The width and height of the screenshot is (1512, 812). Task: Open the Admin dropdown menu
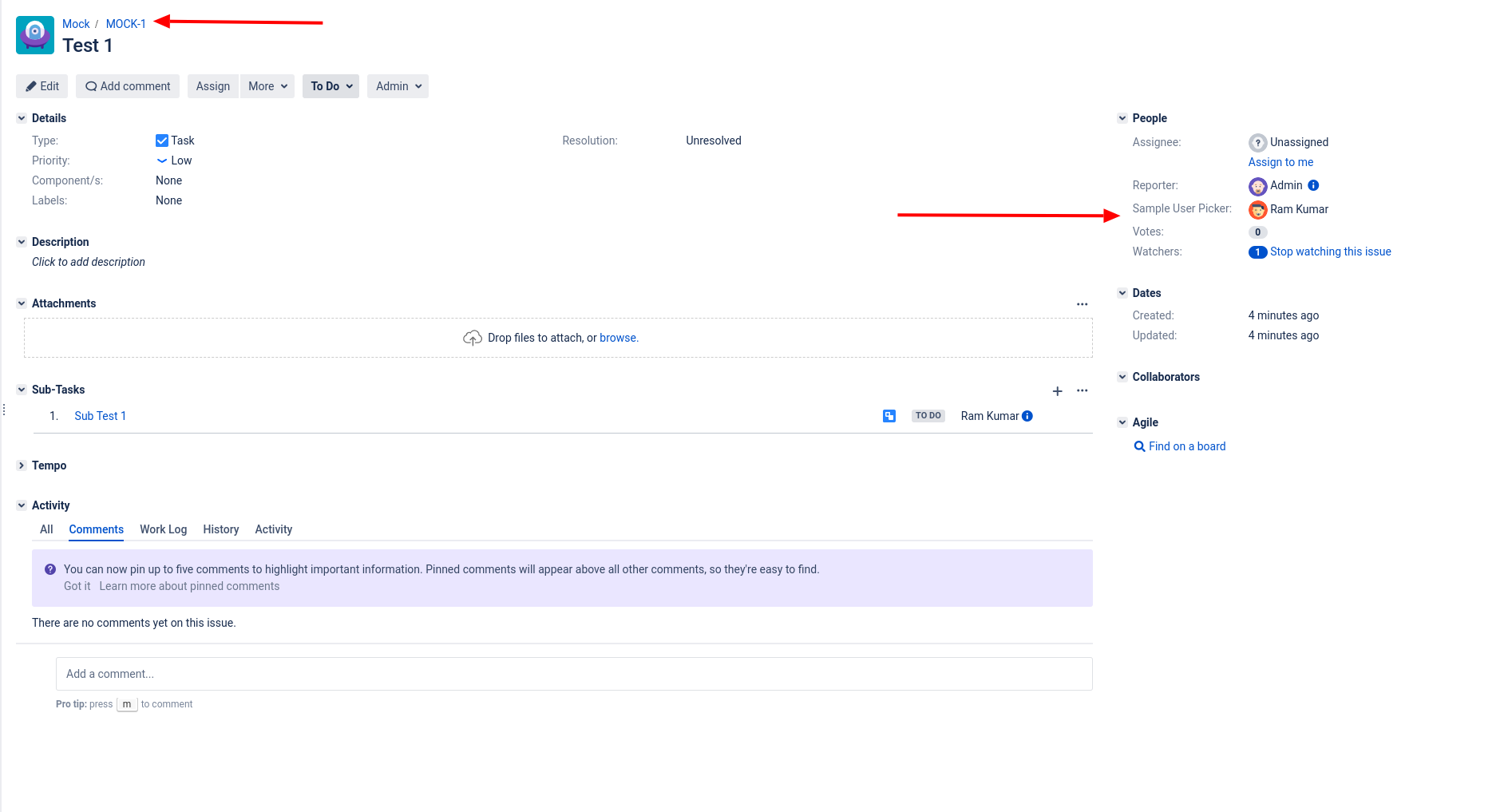coord(398,86)
